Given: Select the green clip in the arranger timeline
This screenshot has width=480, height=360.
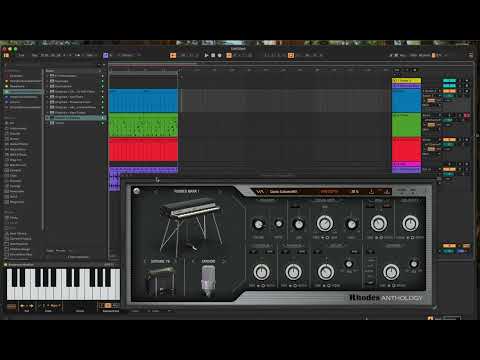Looking at the screenshot, I should [143, 125].
